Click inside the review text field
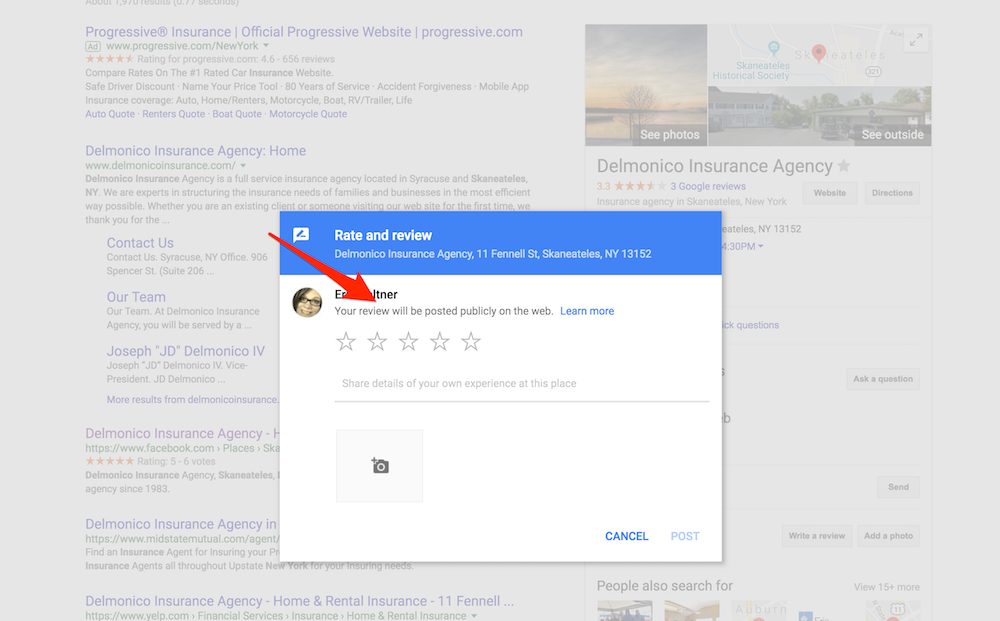Screen dimensions: 1000x621 pos(522,384)
